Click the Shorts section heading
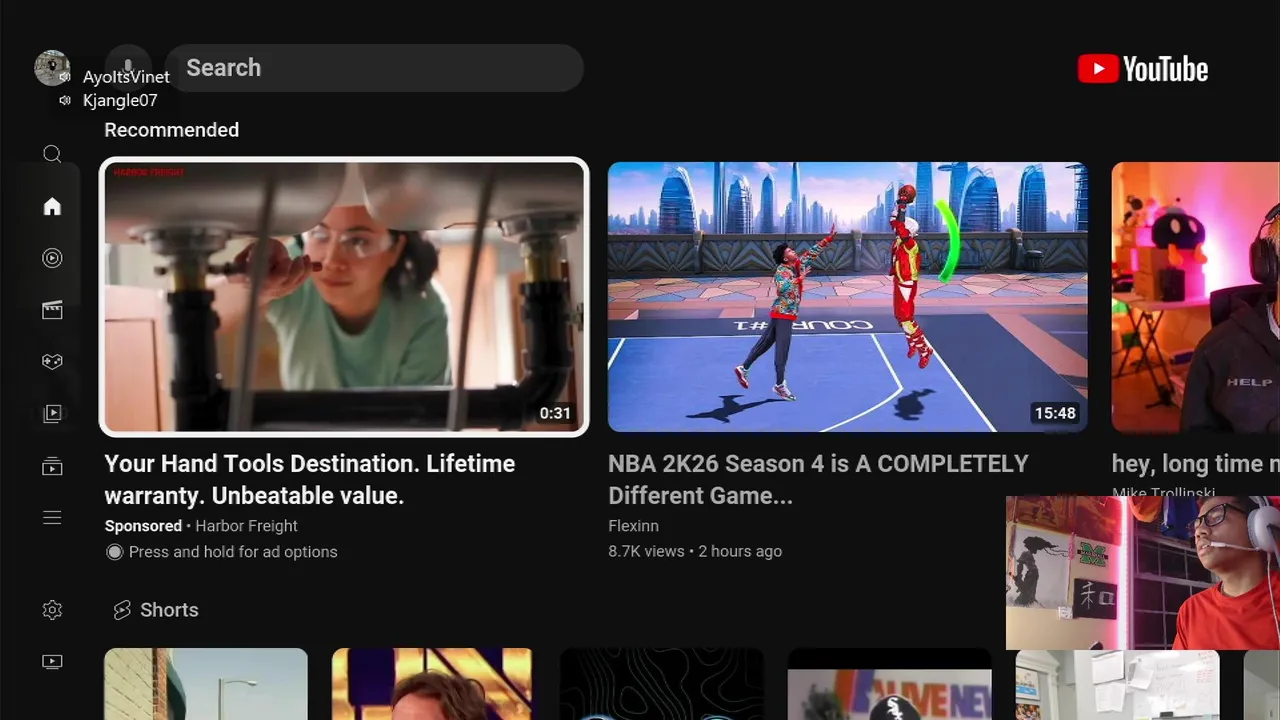Image resolution: width=1280 pixels, height=720 pixels. (x=169, y=610)
